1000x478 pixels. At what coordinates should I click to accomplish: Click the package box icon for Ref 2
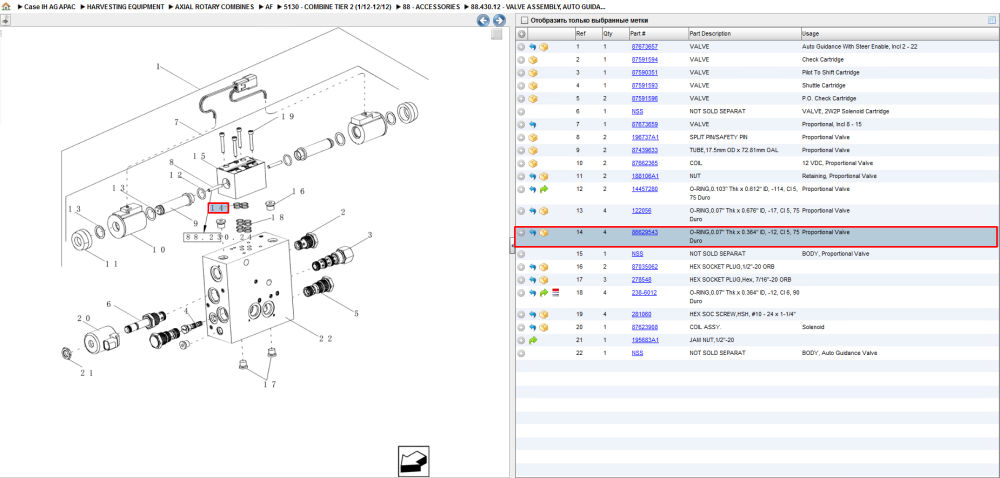pyautogui.click(x=533, y=60)
